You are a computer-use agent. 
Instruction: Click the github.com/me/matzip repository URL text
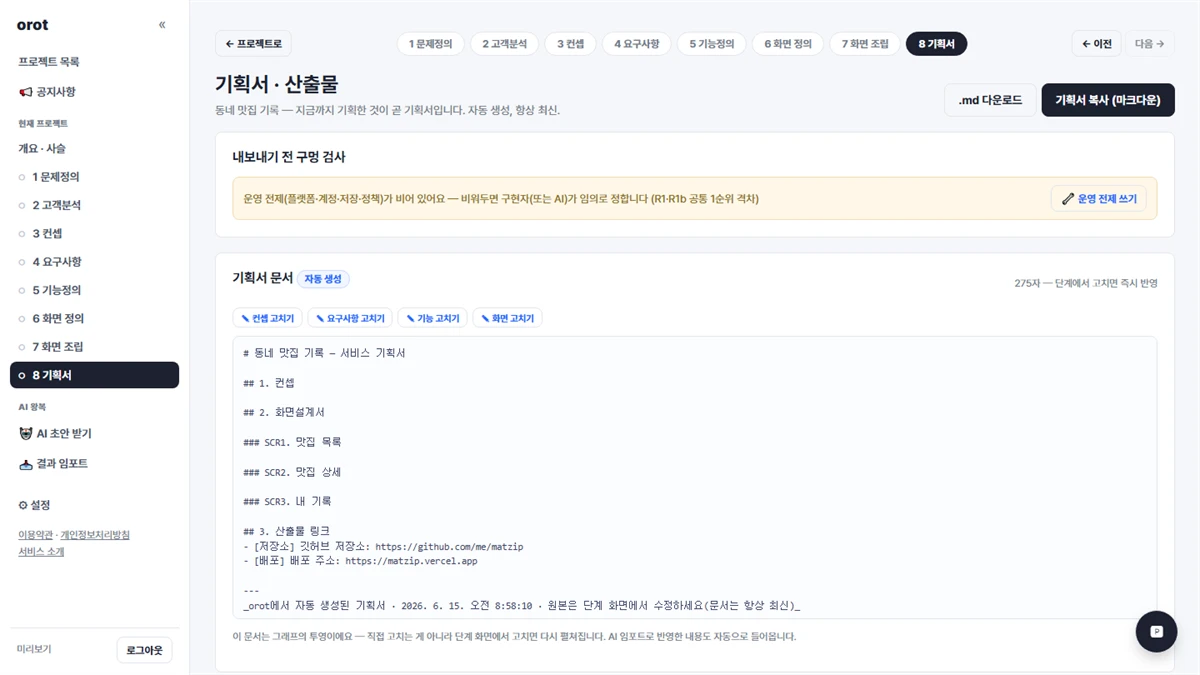coord(449,547)
